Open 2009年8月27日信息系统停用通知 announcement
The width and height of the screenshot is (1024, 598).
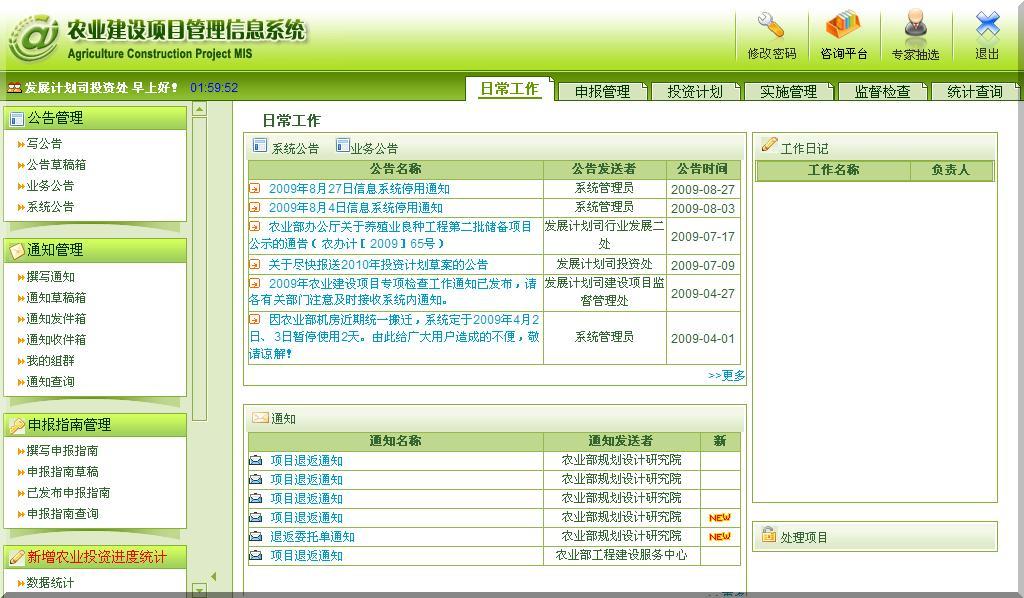[x=359, y=189]
